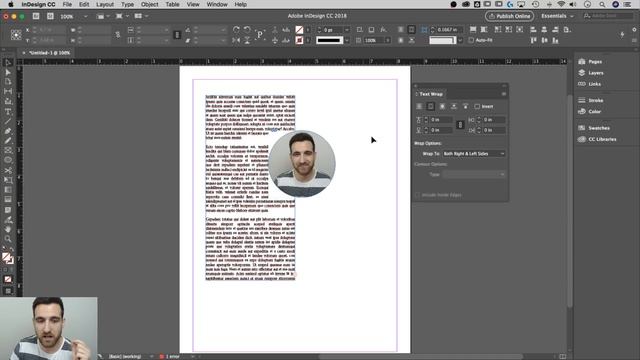The height and width of the screenshot is (360, 640).
Task: Tick the Include Inside Edges checkbox
Action: (x=418, y=195)
